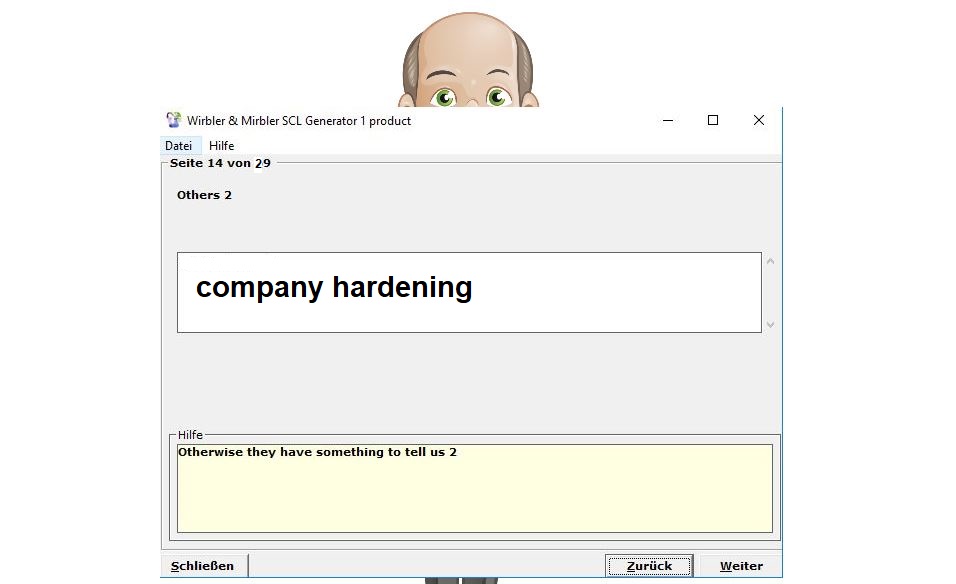
Task: Close the window with the X button
Action: [758, 120]
